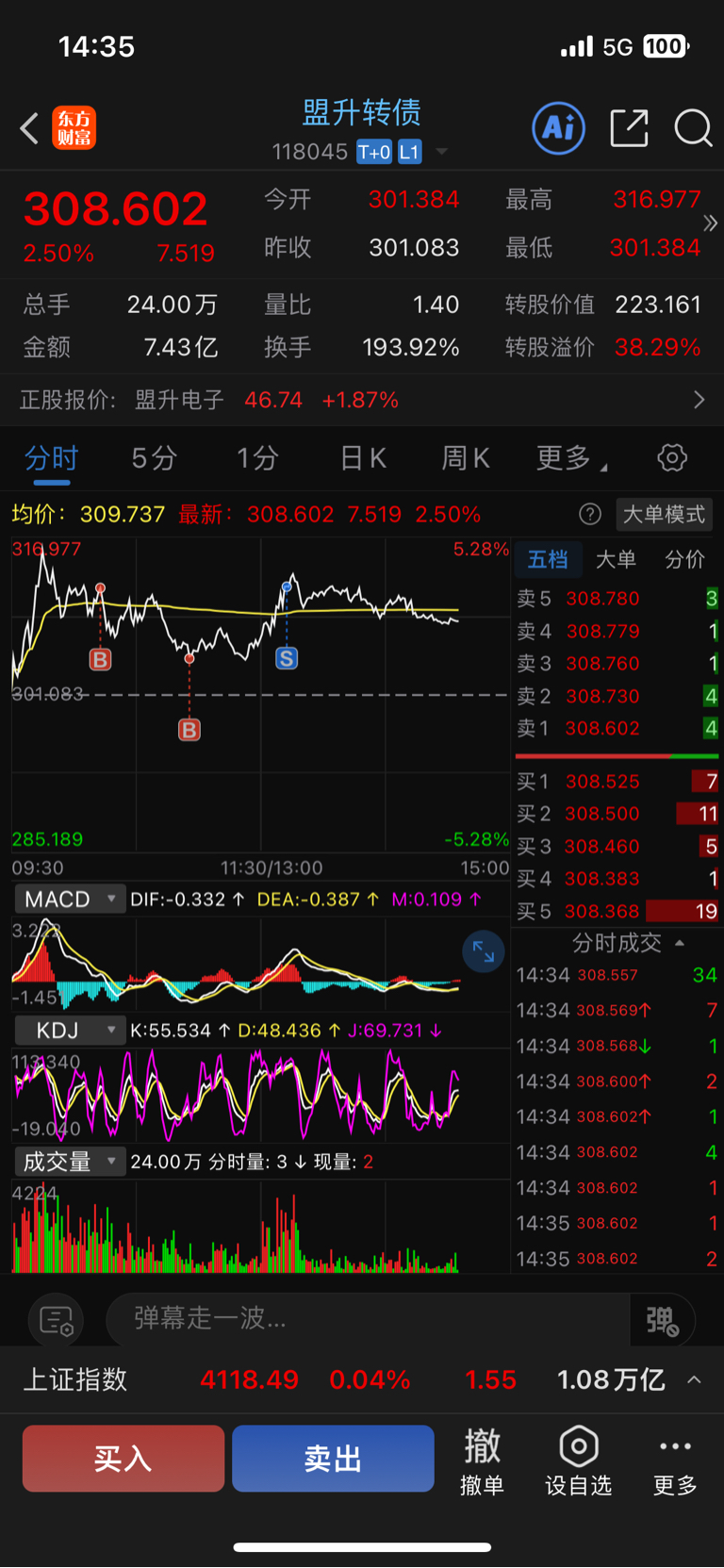This screenshot has height=1568, width=724.
Task: Open 成交量 indicator dropdown
Action: coord(70,1162)
